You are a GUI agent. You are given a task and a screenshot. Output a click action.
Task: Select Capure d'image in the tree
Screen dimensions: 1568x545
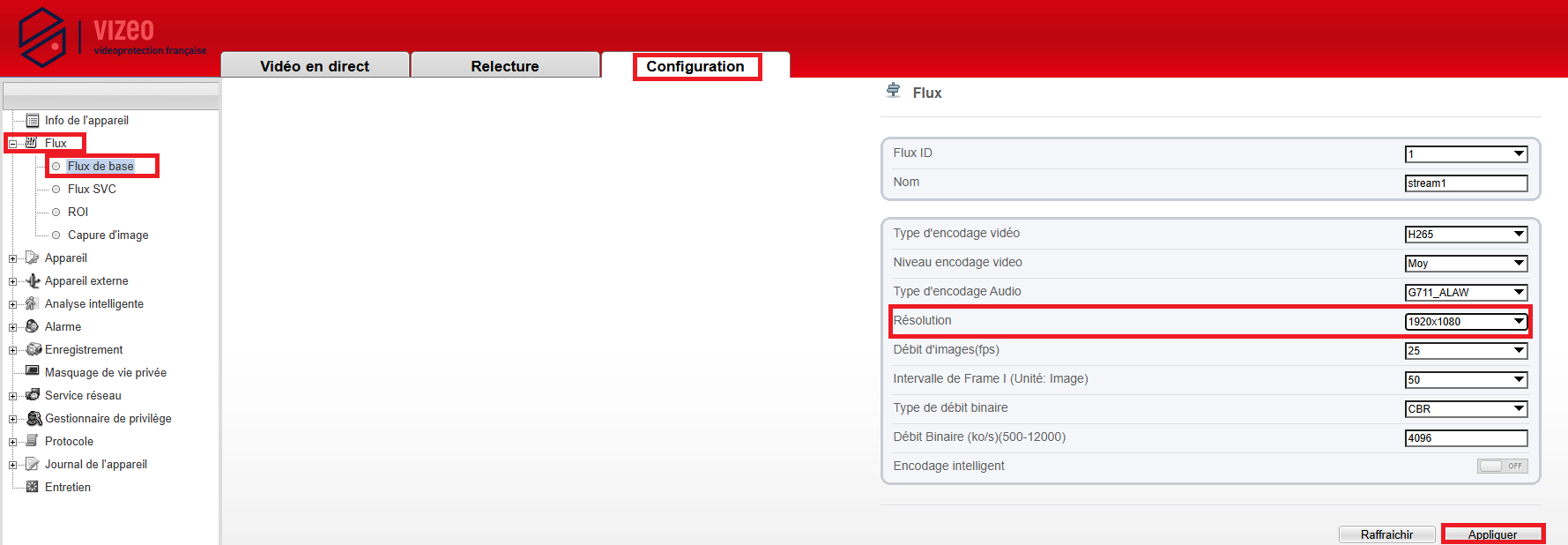[x=108, y=235]
